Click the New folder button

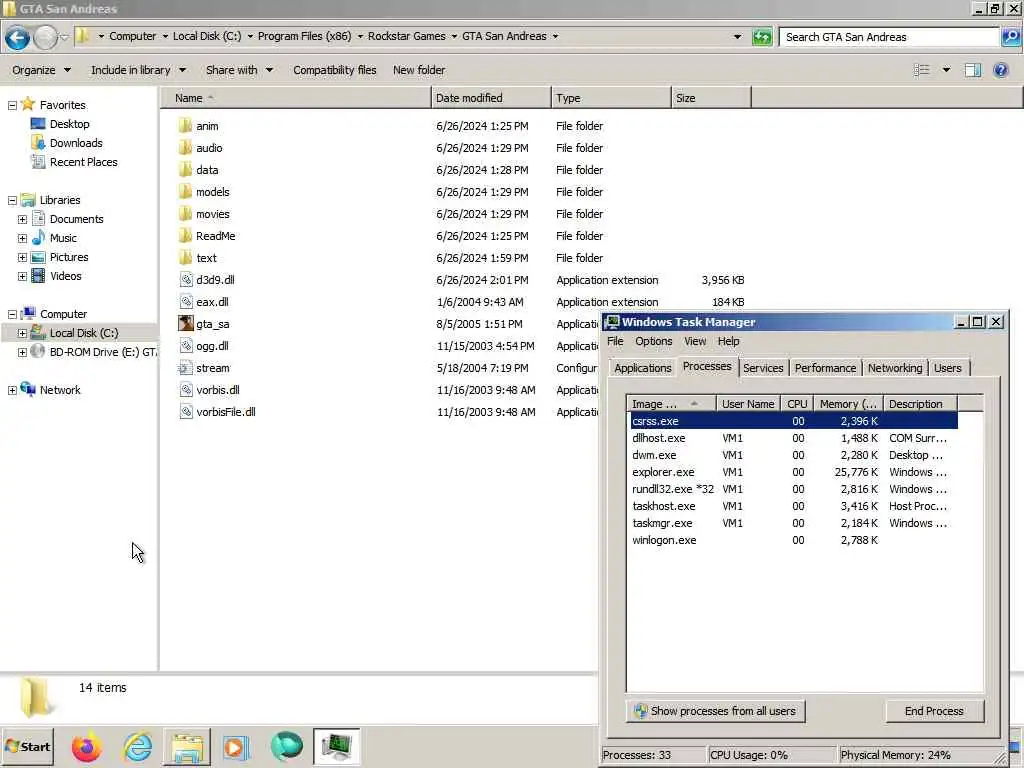pos(419,70)
